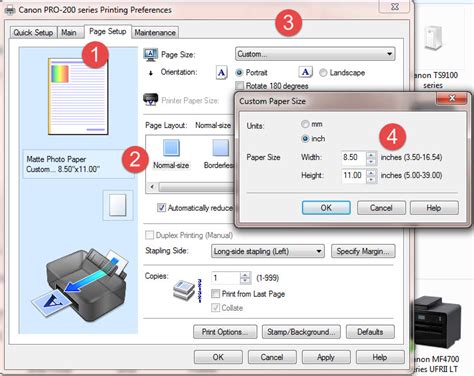Click the Defaults button
Screen dimensions: 474x376
[370, 332]
